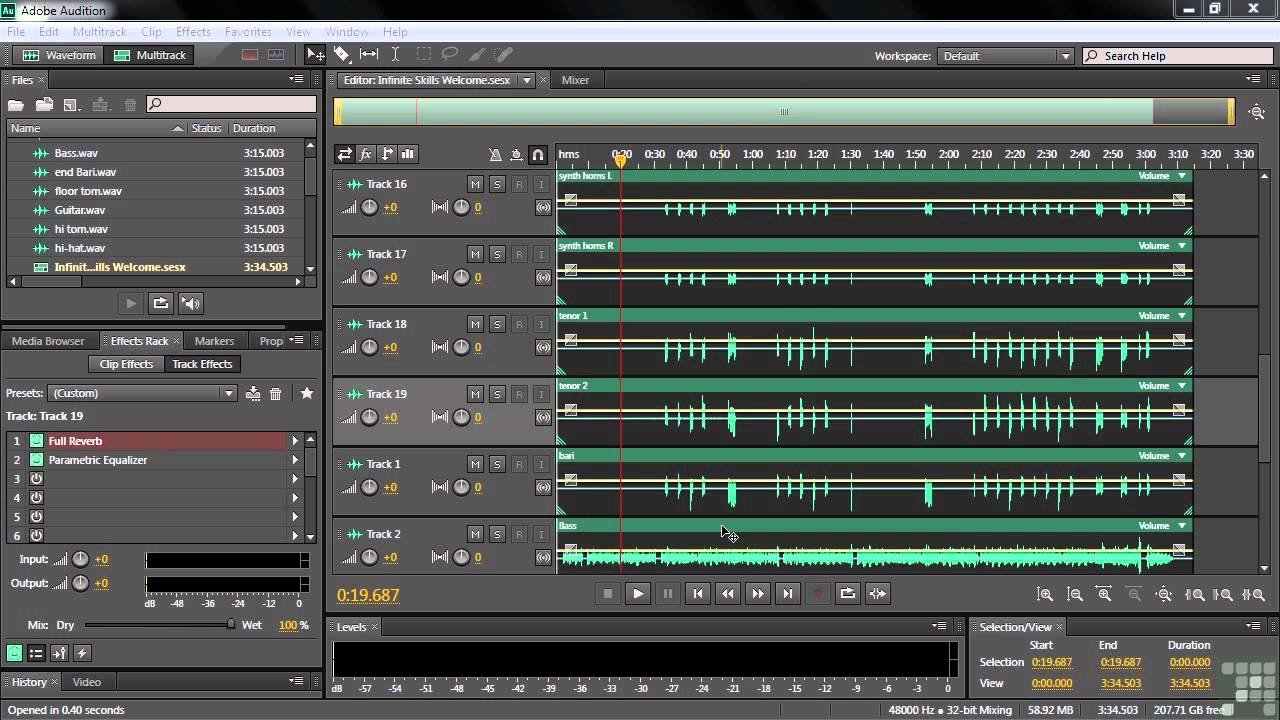Image resolution: width=1280 pixels, height=720 pixels.
Task: Arm Track 1 for record
Action: [519, 464]
